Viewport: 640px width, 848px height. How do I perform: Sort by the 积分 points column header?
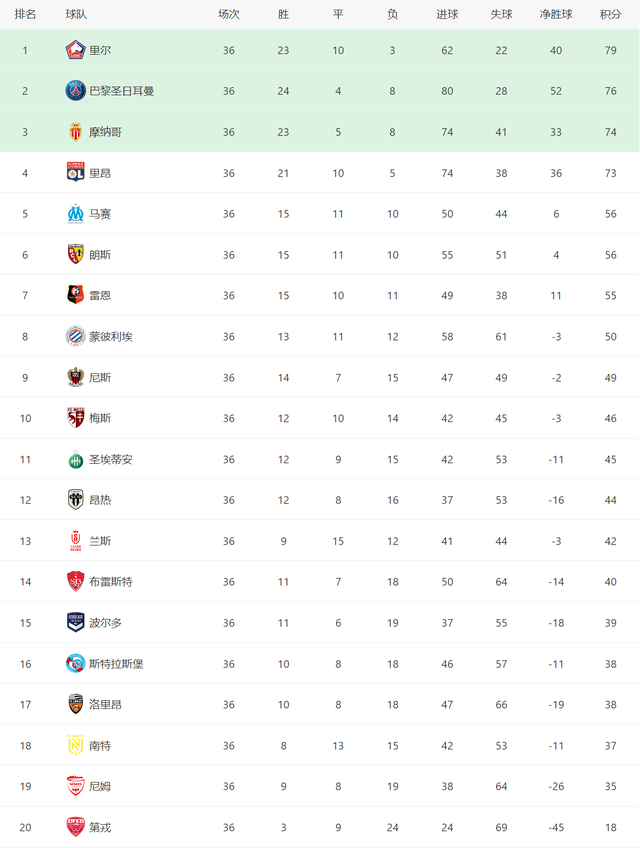(610, 15)
